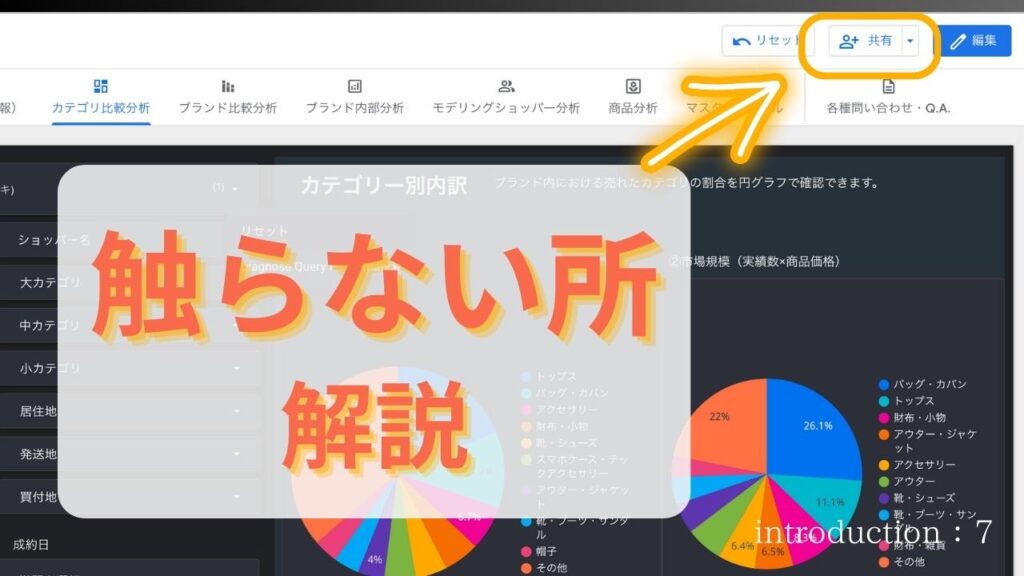
Task: Click the カテゴリ比較分析 tab icon
Action: coord(101,86)
